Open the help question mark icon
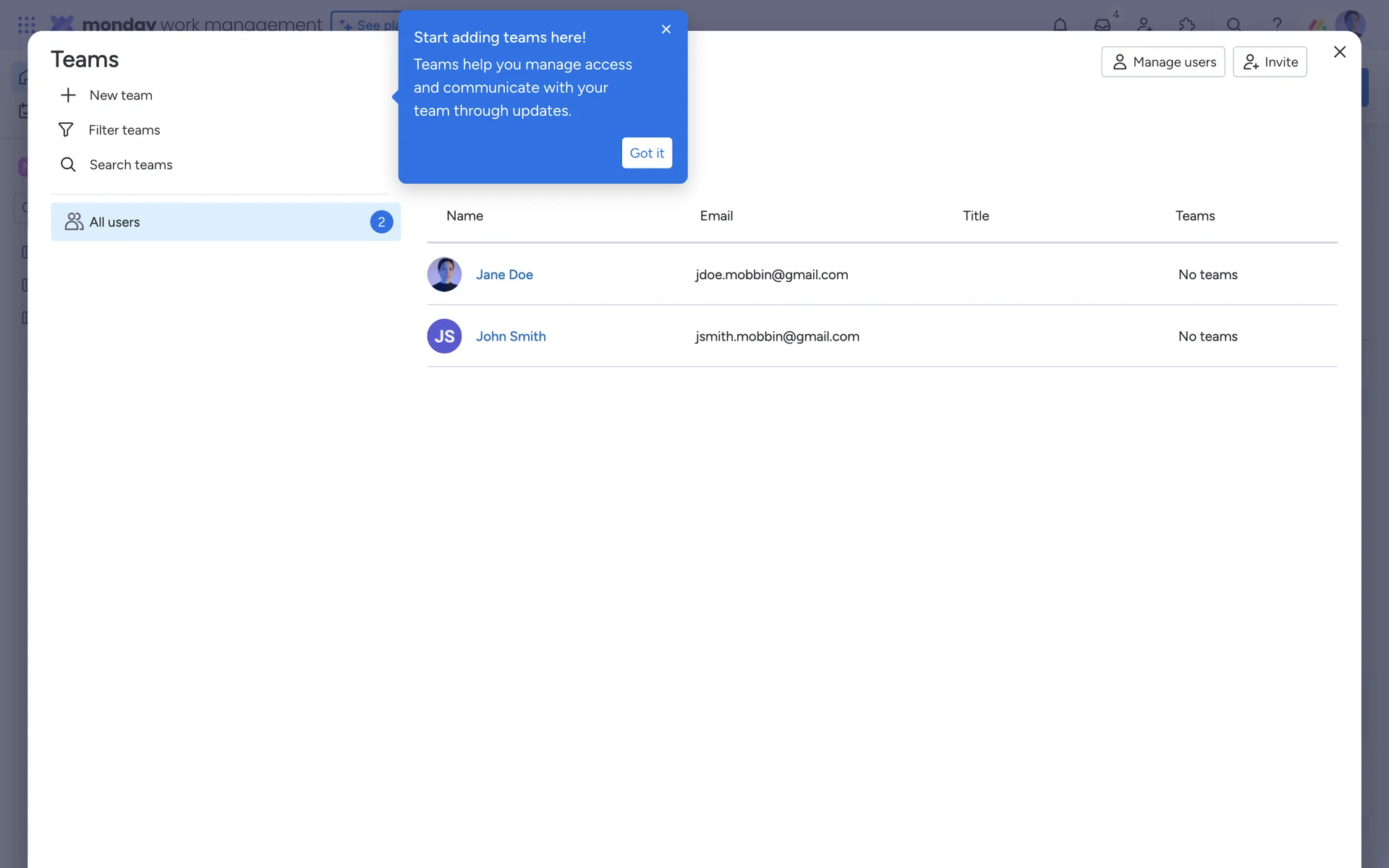The width and height of the screenshot is (1389, 868). click(x=1277, y=25)
